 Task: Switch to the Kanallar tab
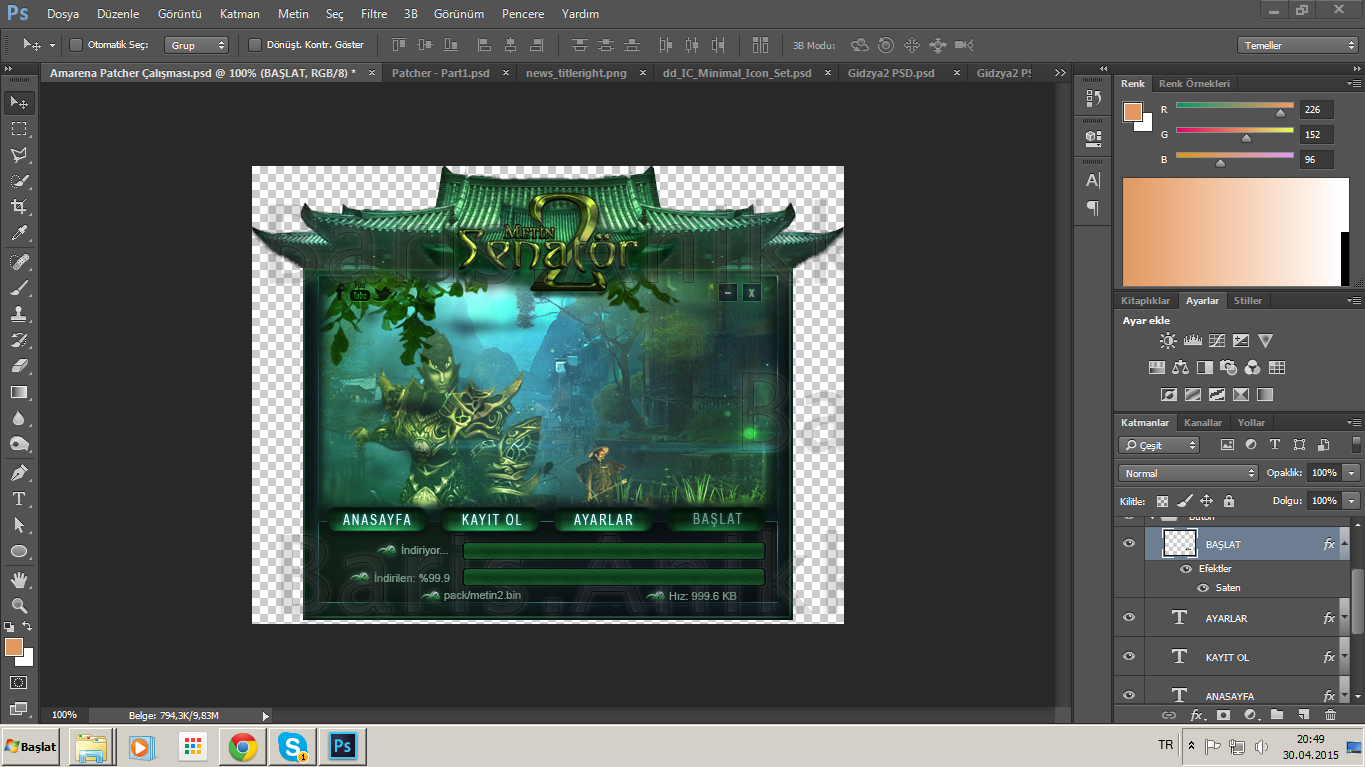(1203, 423)
